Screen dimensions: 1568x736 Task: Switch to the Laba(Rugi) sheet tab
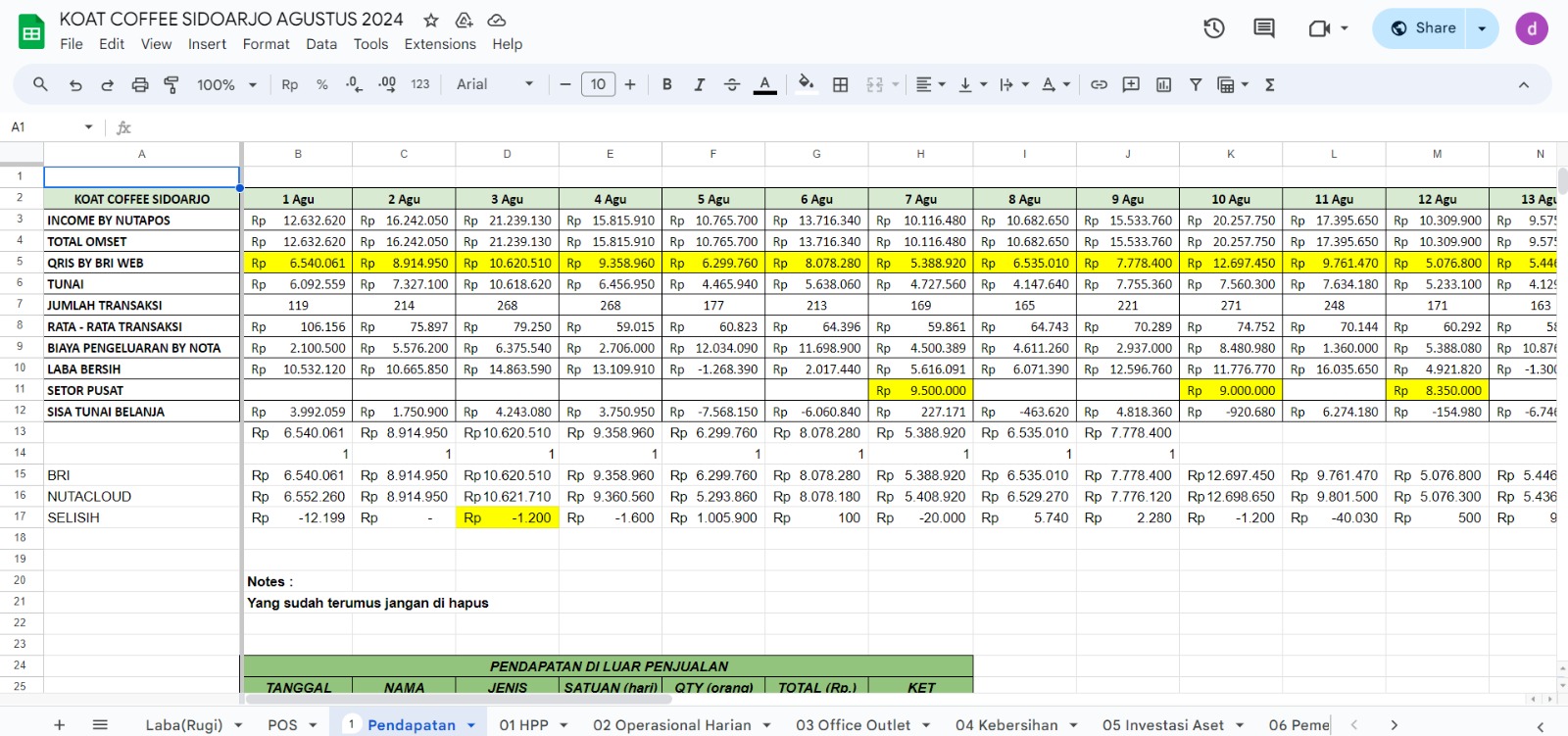[184, 725]
